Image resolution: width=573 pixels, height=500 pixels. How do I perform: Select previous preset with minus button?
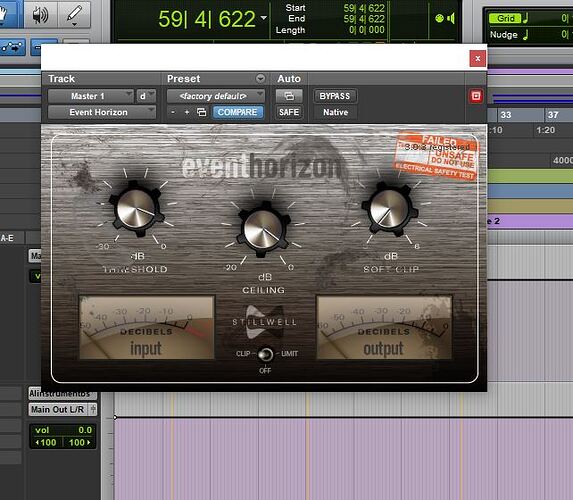click(x=173, y=112)
